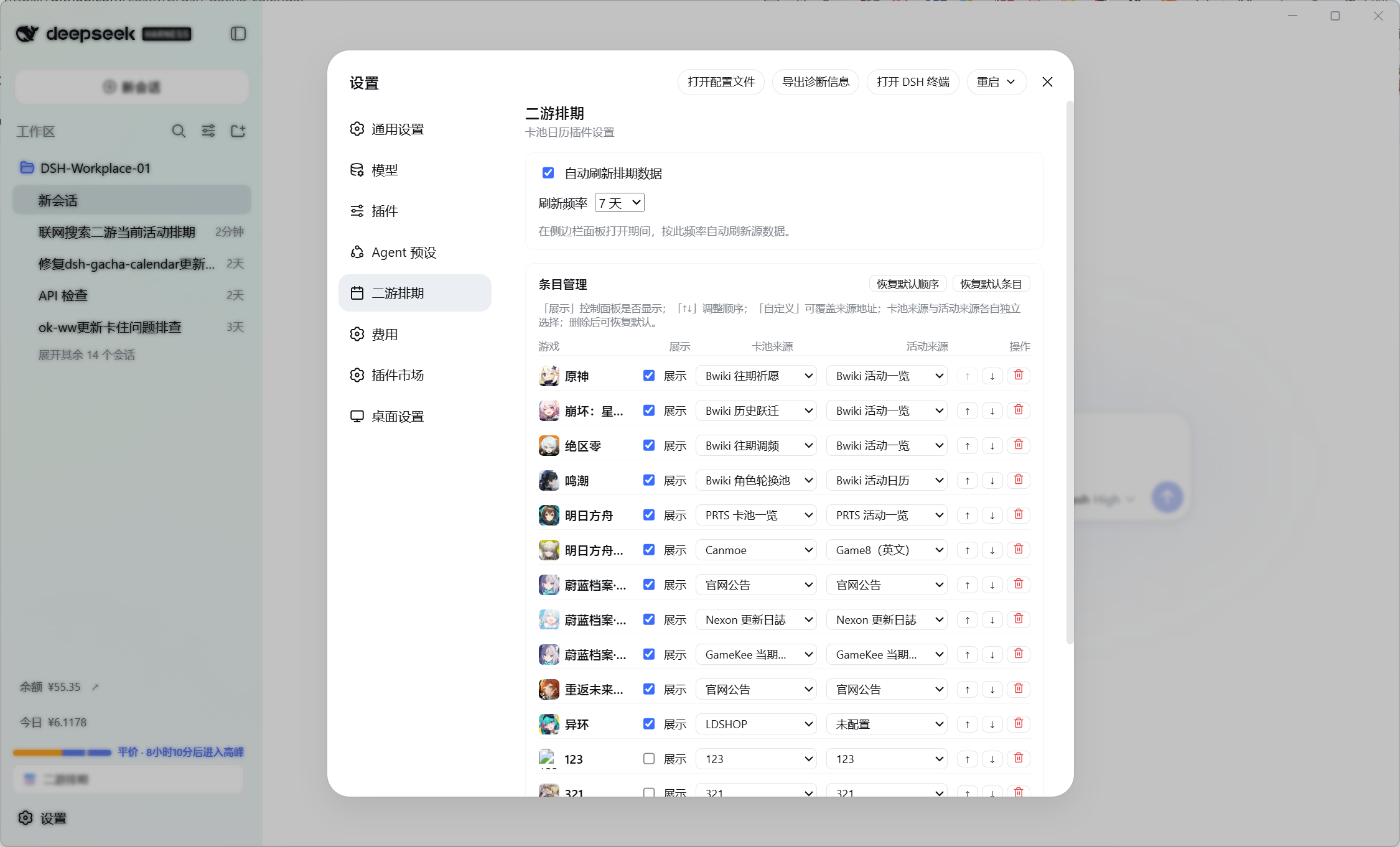Delete the 重返未来 entry
Screen dimensions: 1400x847
tap(1019, 688)
